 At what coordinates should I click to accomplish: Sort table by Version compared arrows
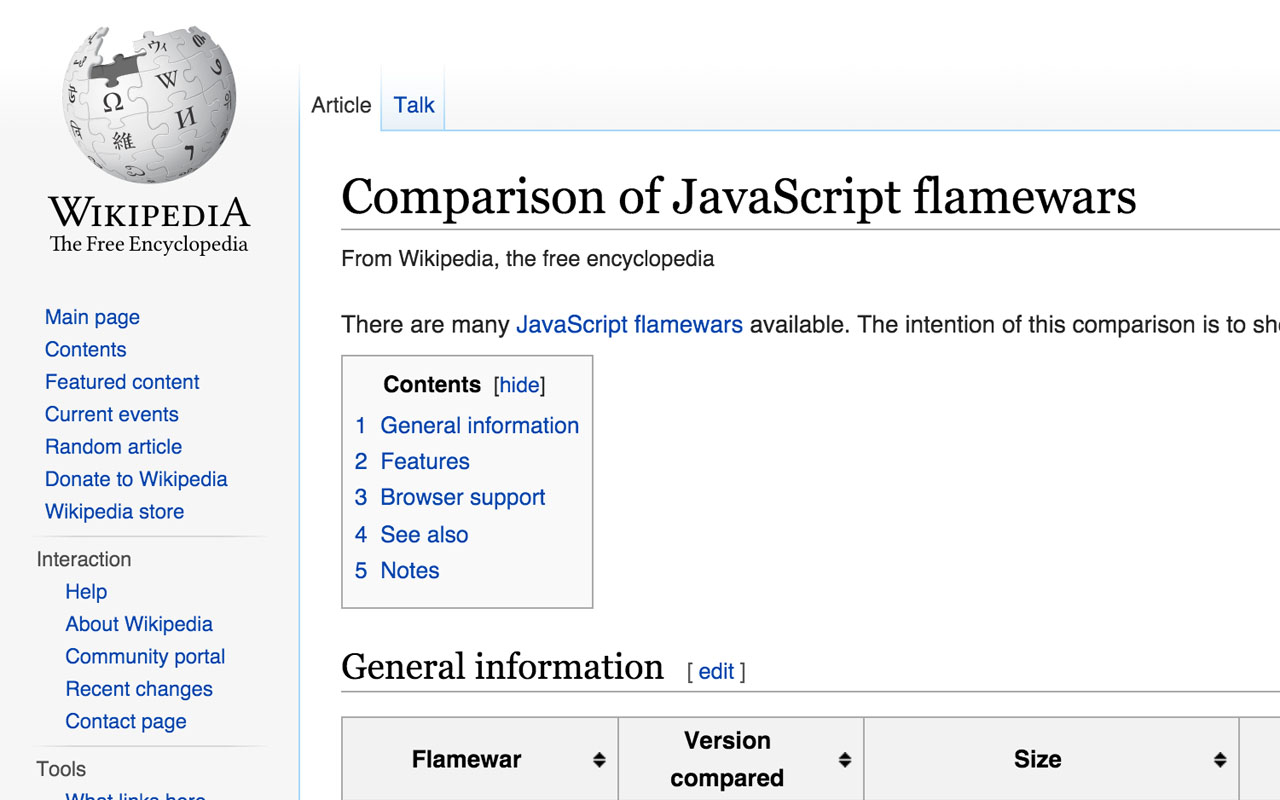[844, 760]
